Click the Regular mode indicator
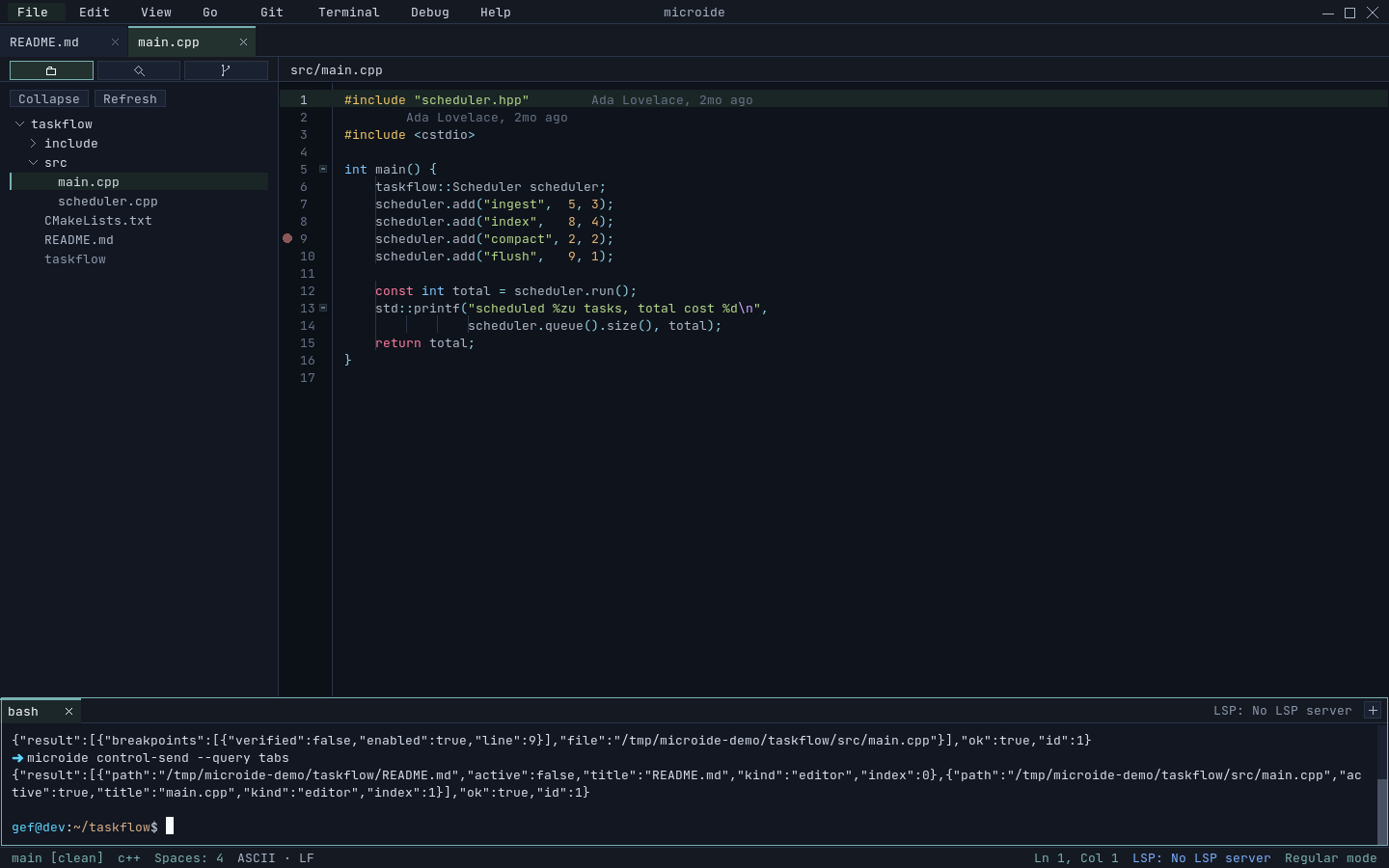This screenshot has width=1389, height=868. 1331,857
